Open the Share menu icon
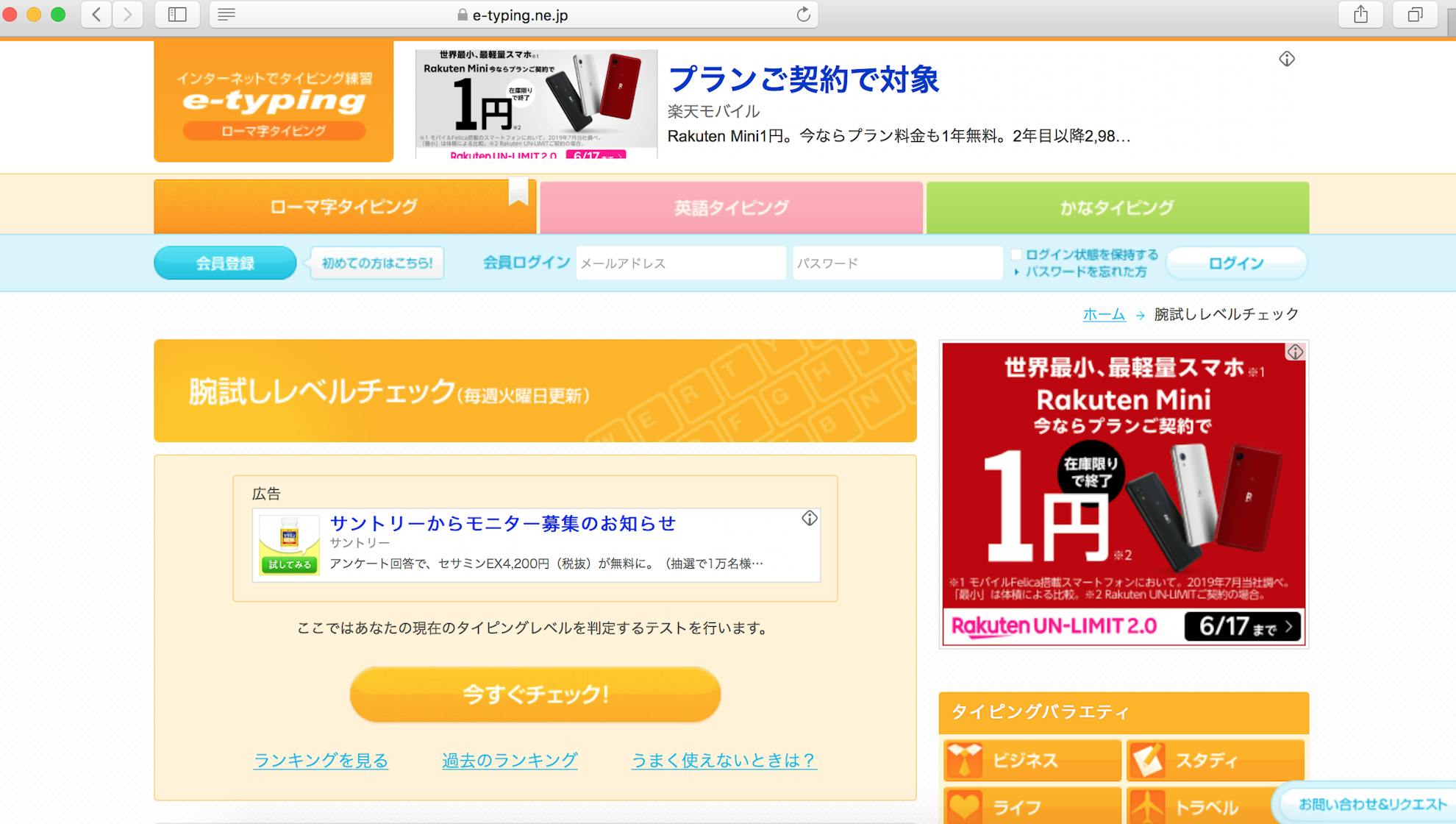This screenshot has width=1456, height=824. click(1361, 15)
